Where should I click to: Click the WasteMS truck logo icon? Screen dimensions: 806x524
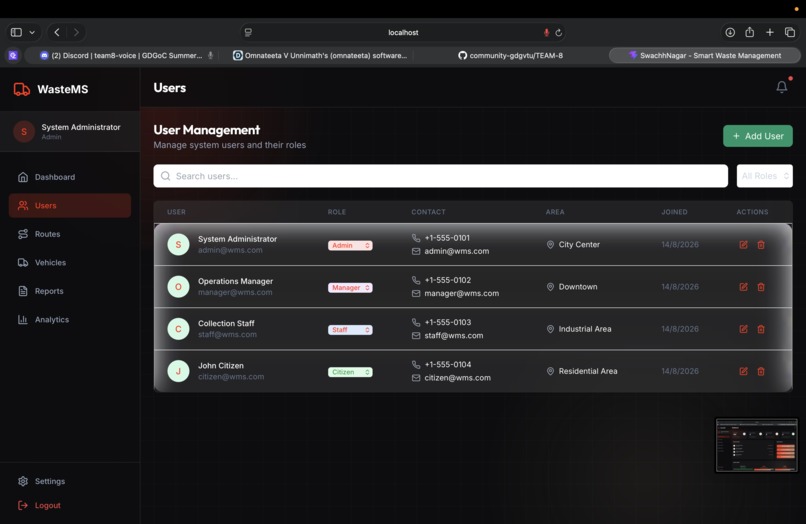(x=22, y=89)
